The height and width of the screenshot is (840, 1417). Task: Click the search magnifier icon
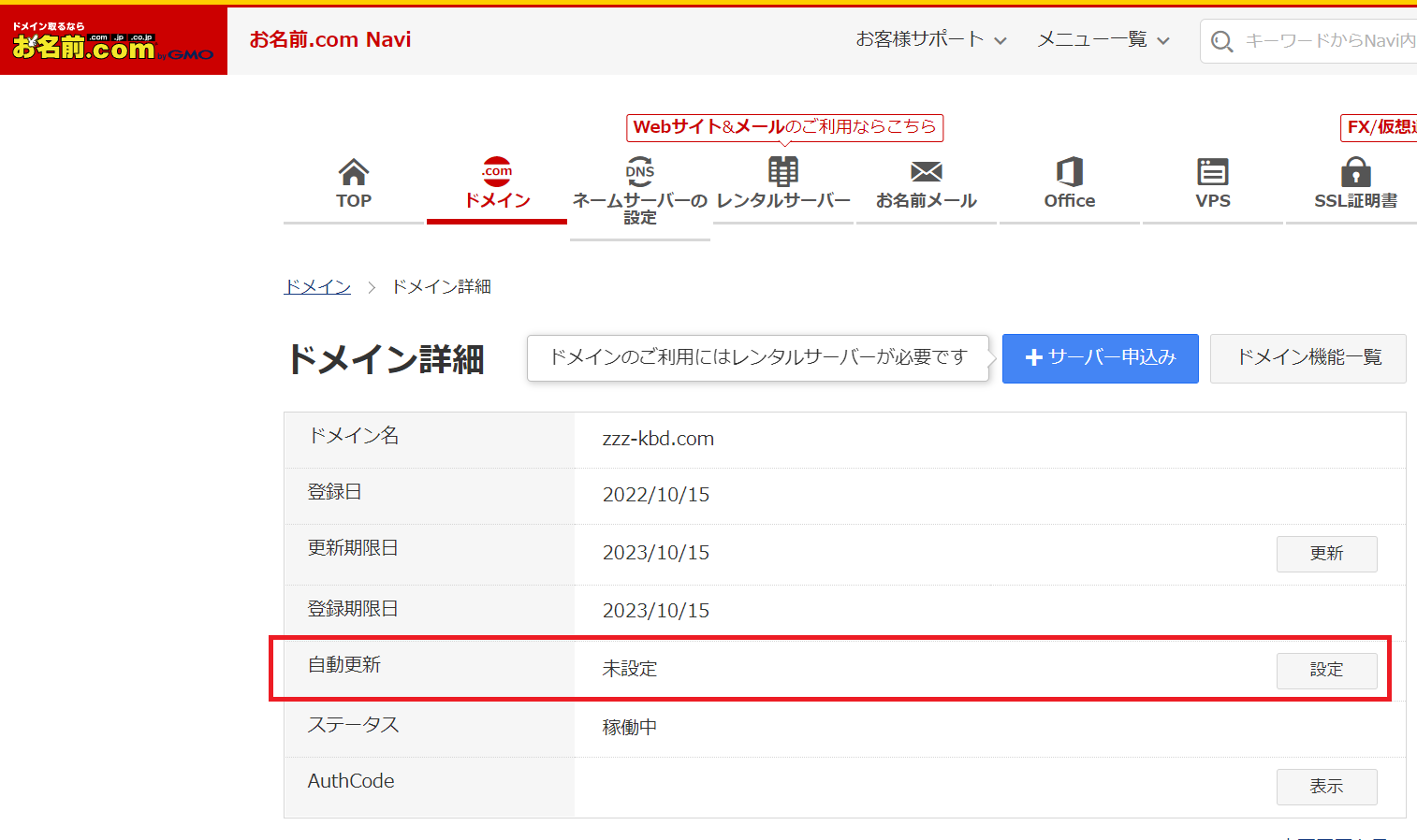[1221, 41]
